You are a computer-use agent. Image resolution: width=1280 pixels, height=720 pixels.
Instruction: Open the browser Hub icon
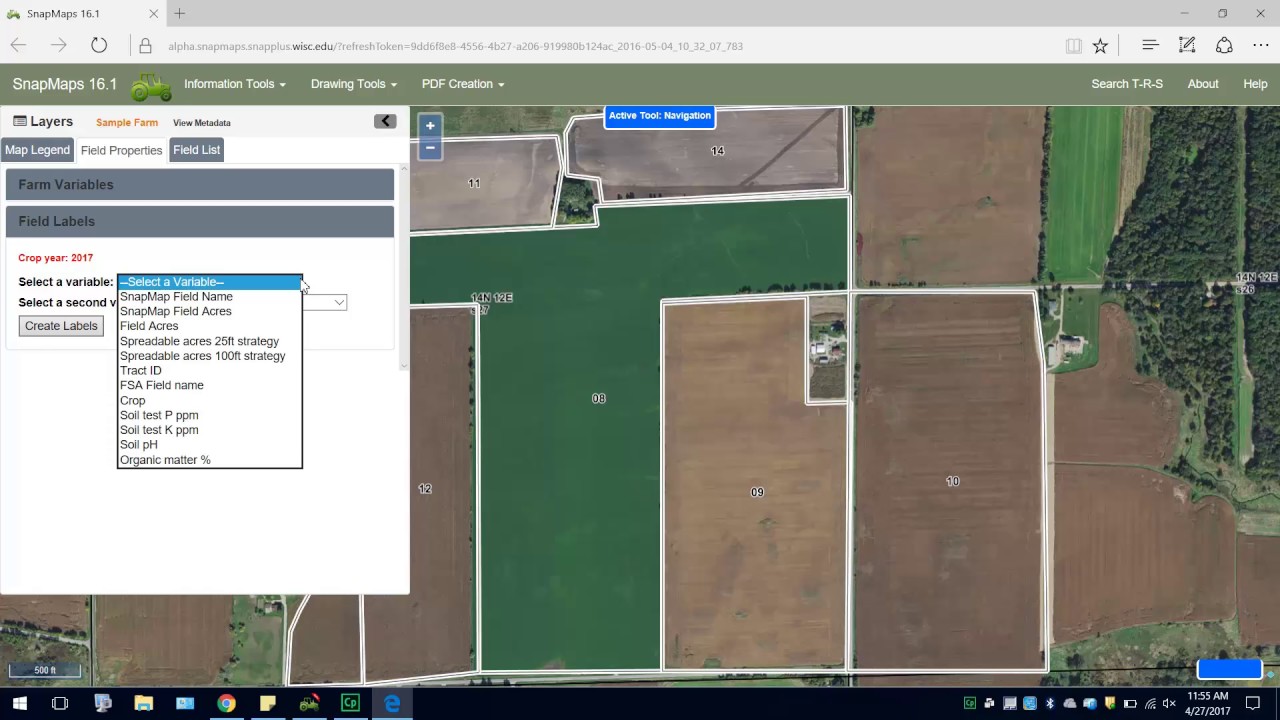coord(1150,45)
